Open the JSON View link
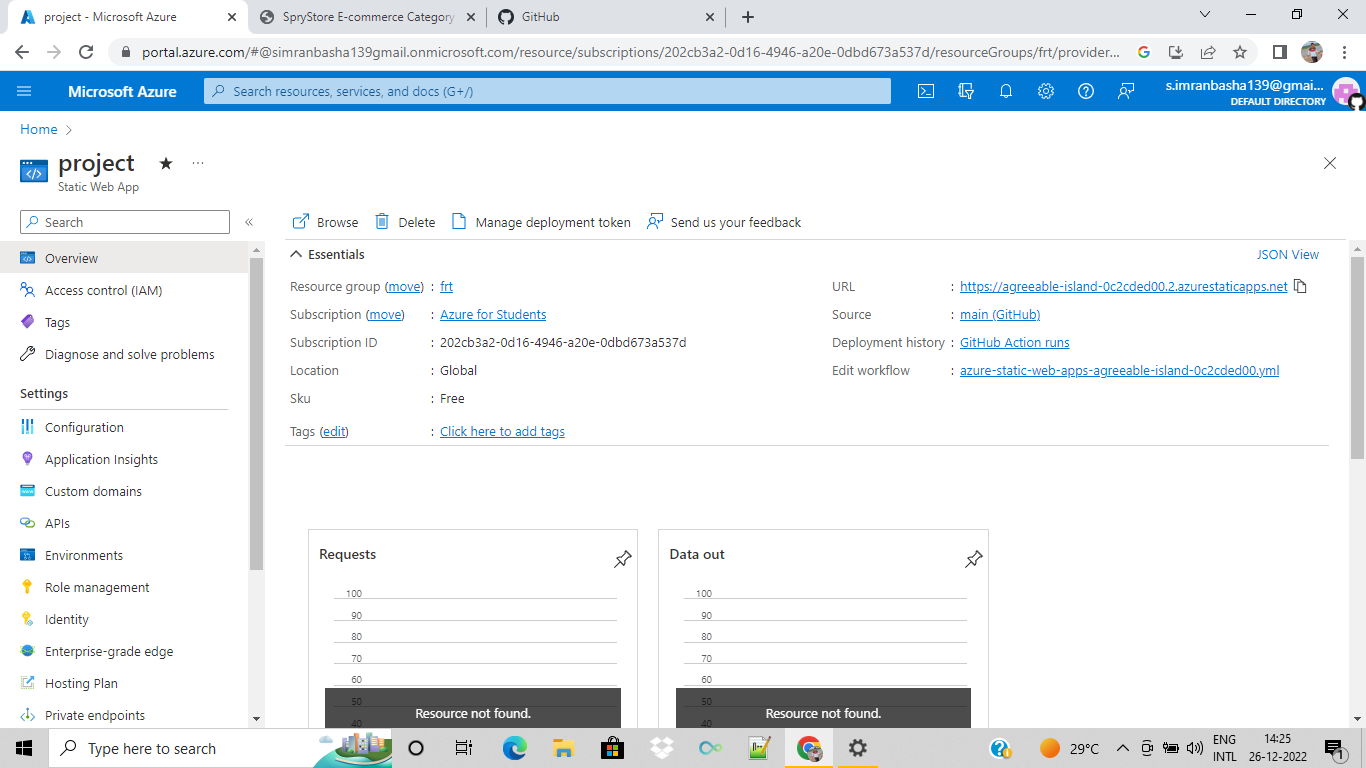1366x768 pixels. (x=1288, y=254)
